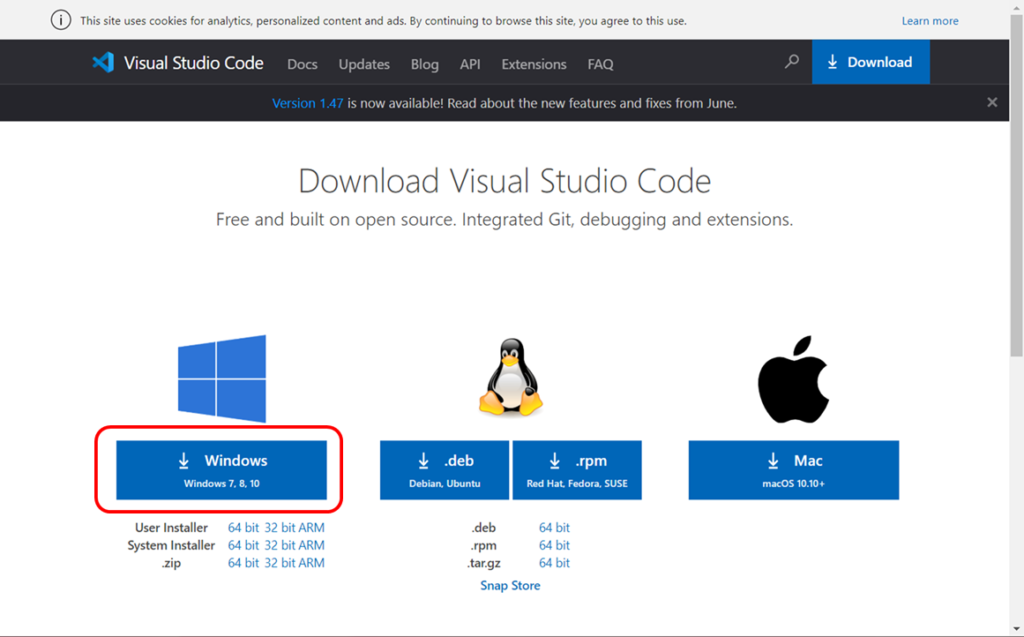Select API in the top navigation
Image resolution: width=1024 pixels, height=637 pixels.
pos(470,64)
